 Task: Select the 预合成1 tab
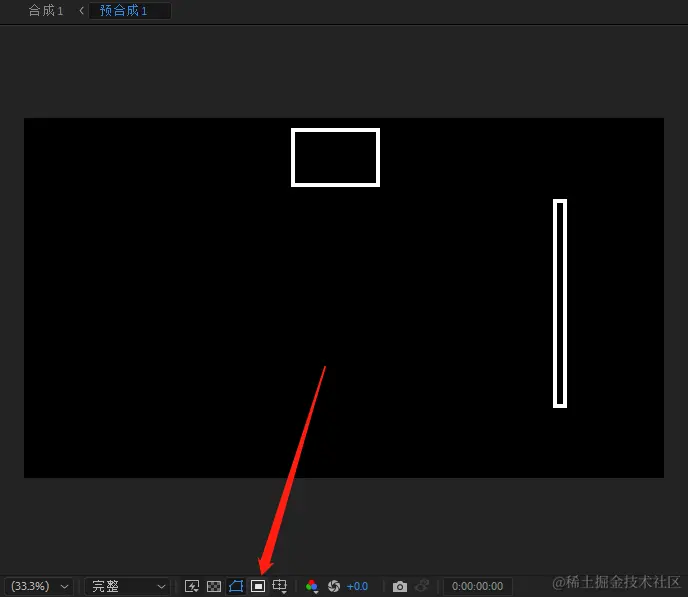coord(130,11)
